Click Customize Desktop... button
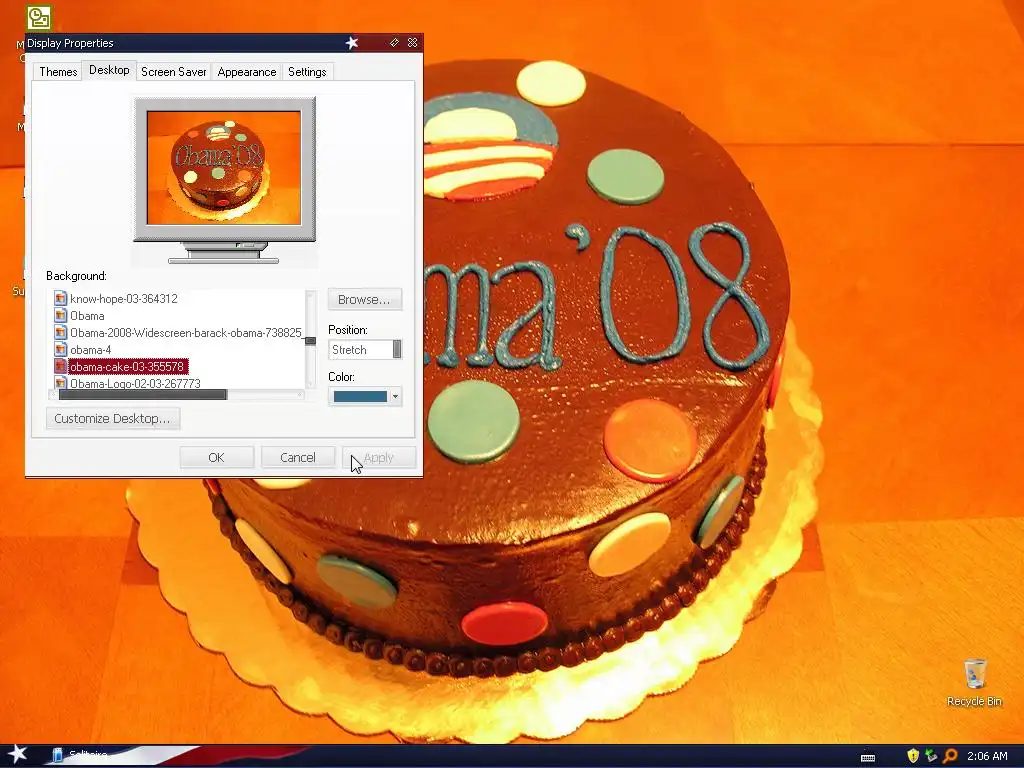The height and width of the screenshot is (768, 1024). tap(113, 418)
